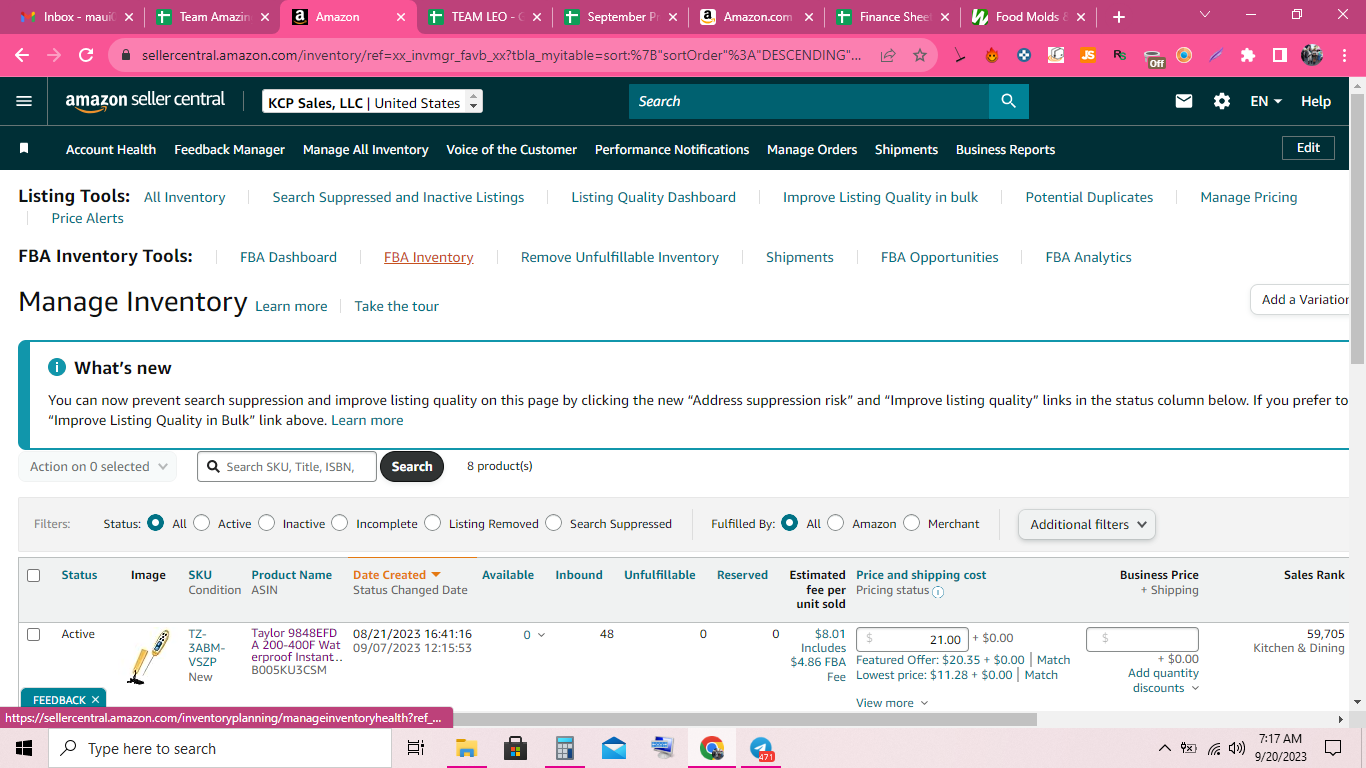Sort by the Date Created column
This screenshot has width=1366, height=768.
tap(396, 575)
